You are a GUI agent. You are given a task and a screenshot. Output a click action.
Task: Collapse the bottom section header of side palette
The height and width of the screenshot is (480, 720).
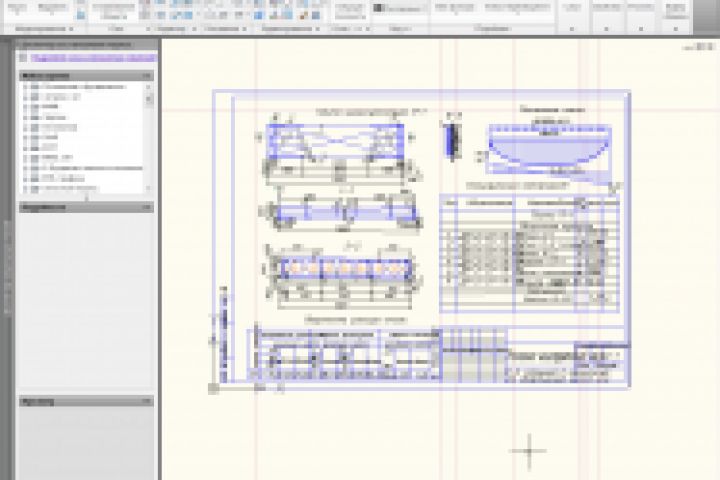(146, 401)
